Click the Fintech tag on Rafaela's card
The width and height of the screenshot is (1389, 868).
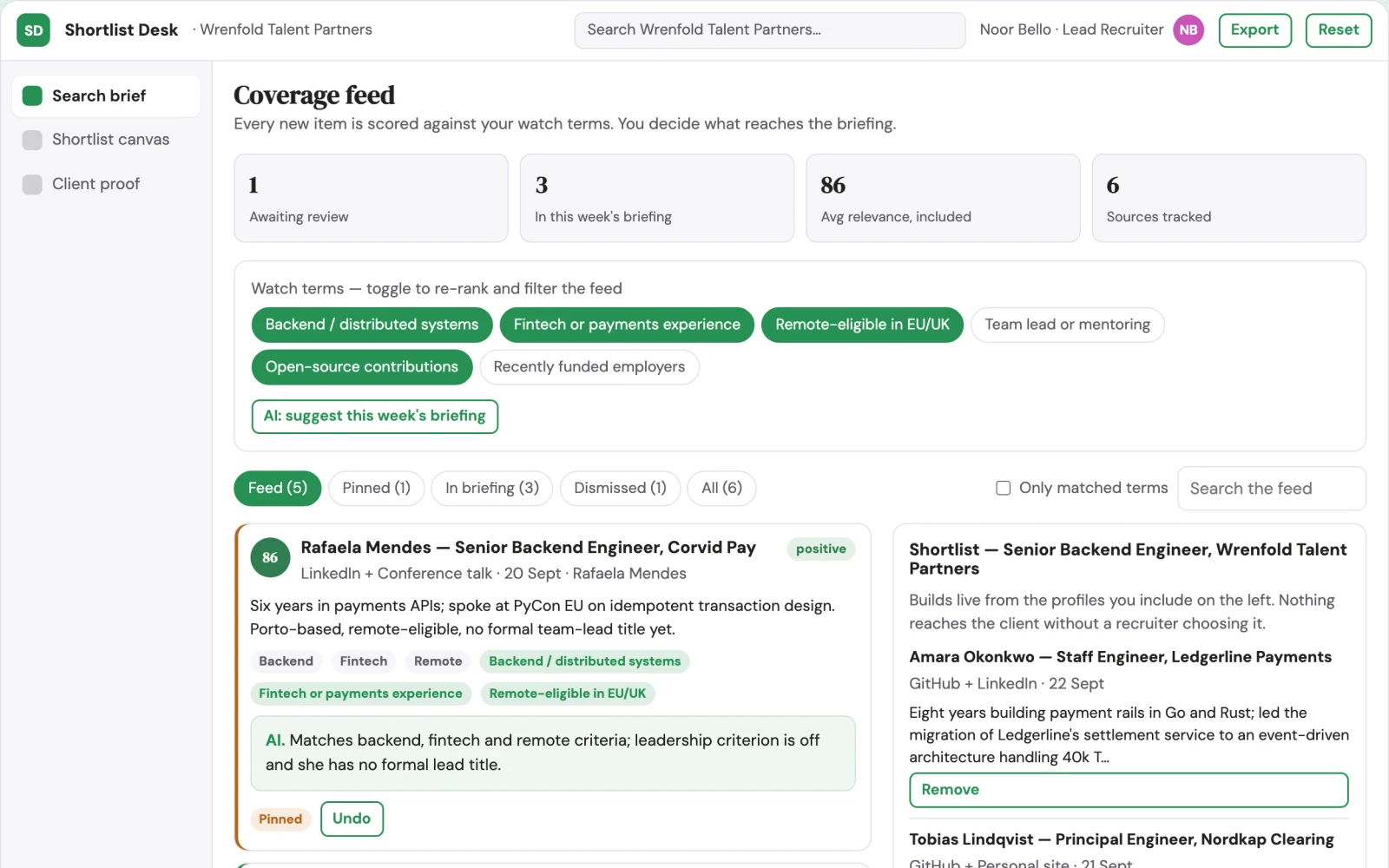coord(364,661)
